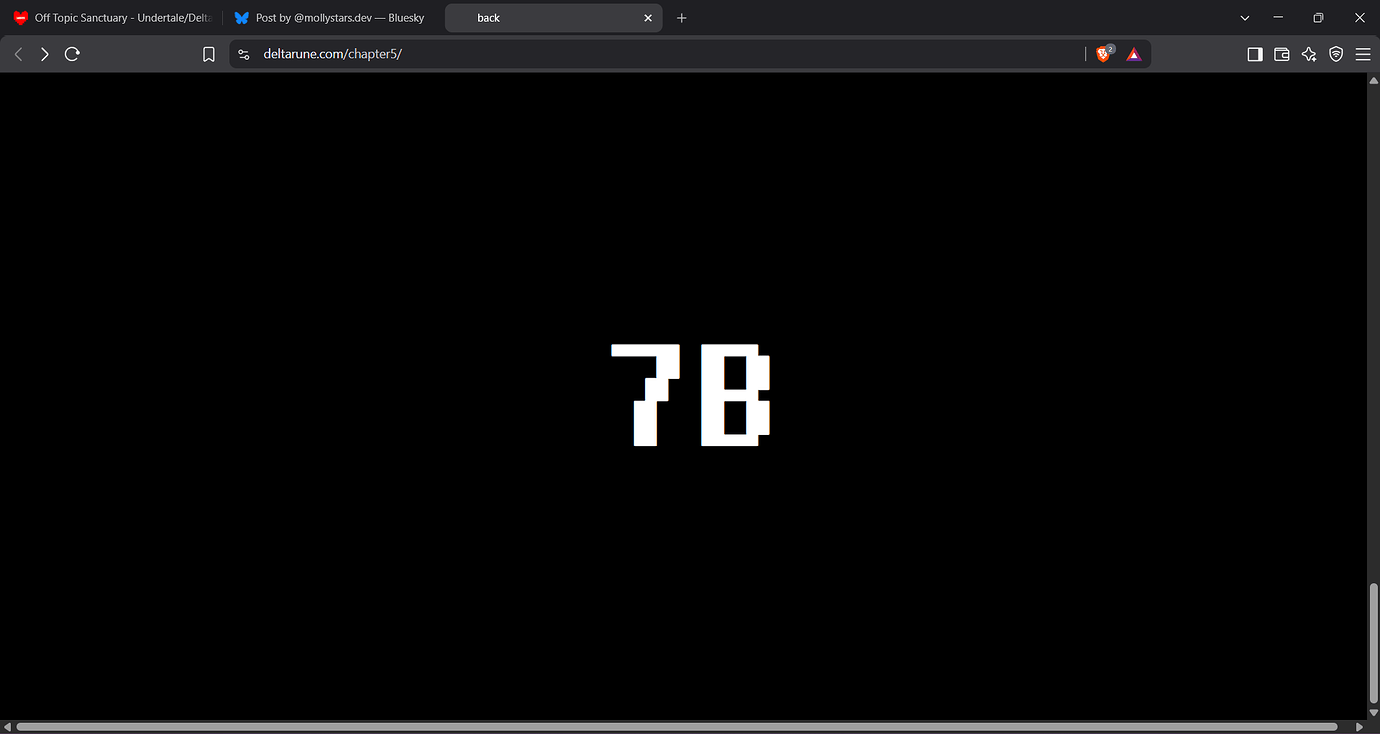Open the browser hamburger main menu
The image size is (1380, 734).
1363,54
